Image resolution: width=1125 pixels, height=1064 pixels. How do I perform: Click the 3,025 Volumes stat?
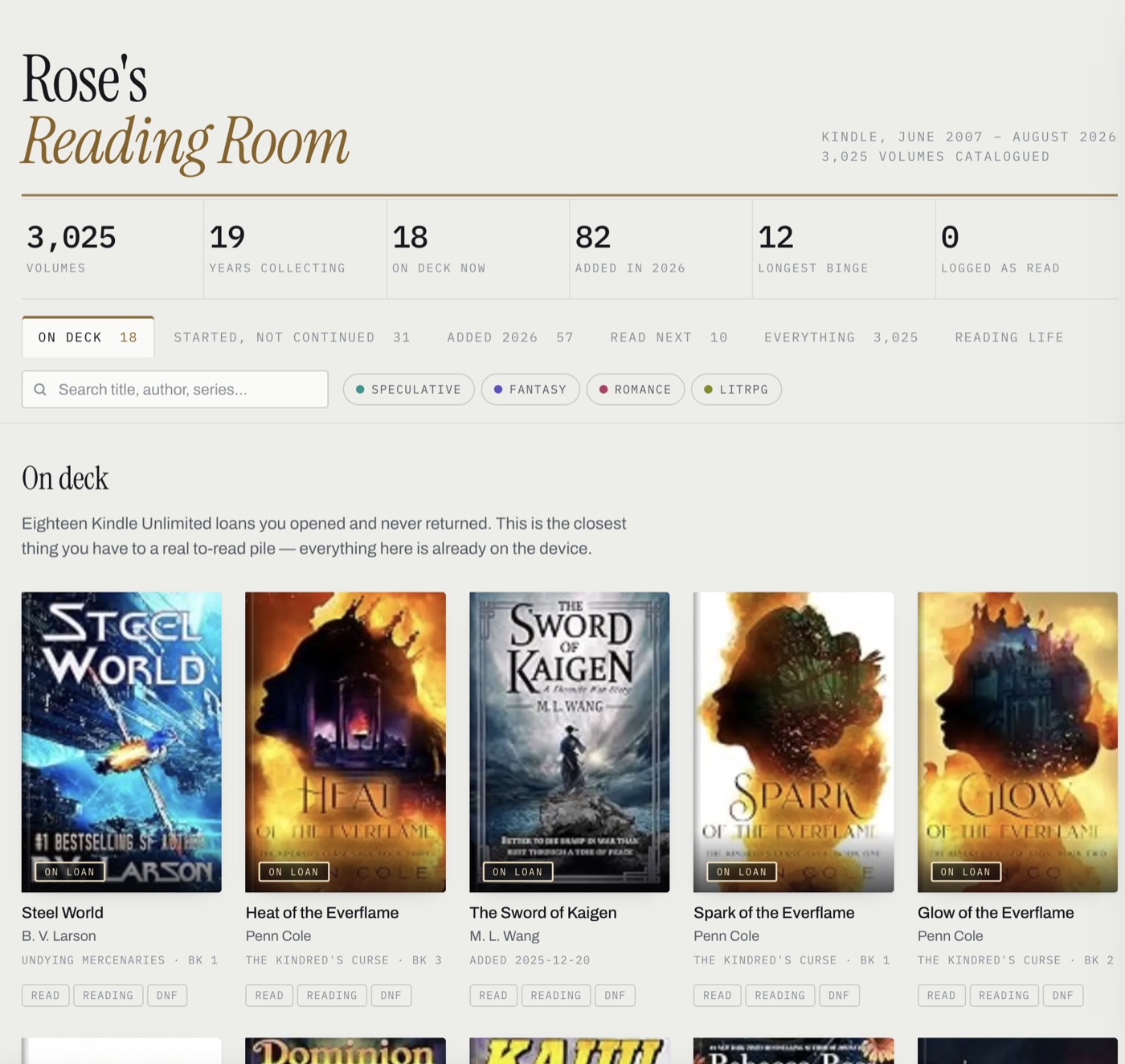pyautogui.click(x=112, y=249)
